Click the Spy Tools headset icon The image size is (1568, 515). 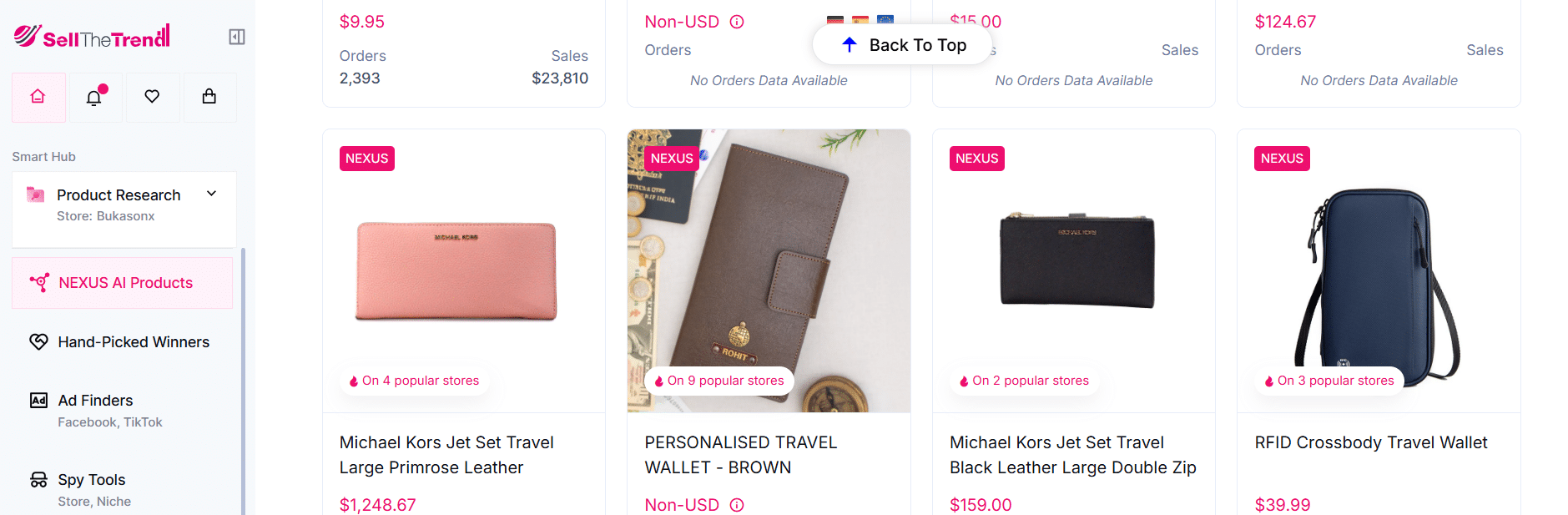click(38, 479)
